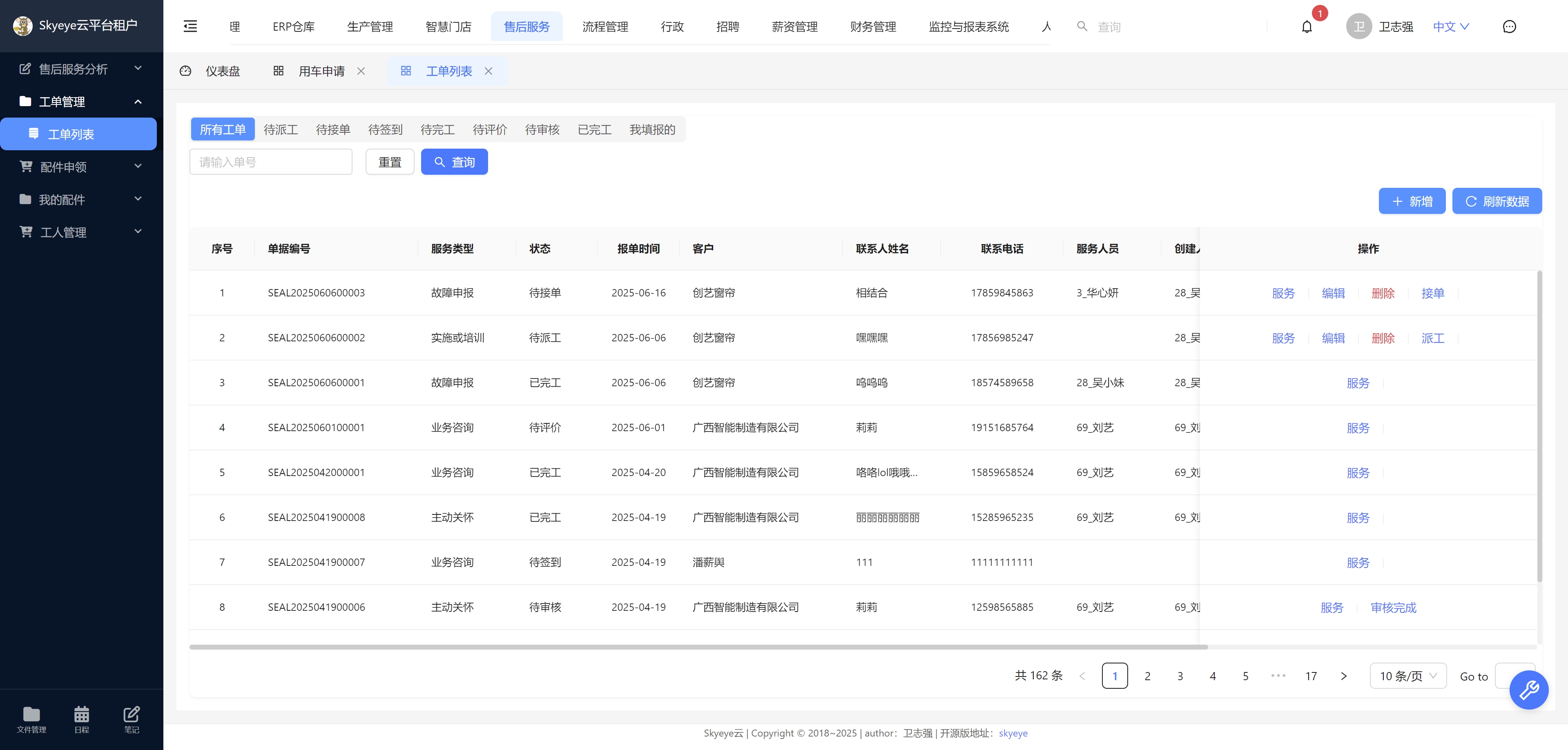Open 智慧门店 top menu
The image size is (1568, 750).
448,27
